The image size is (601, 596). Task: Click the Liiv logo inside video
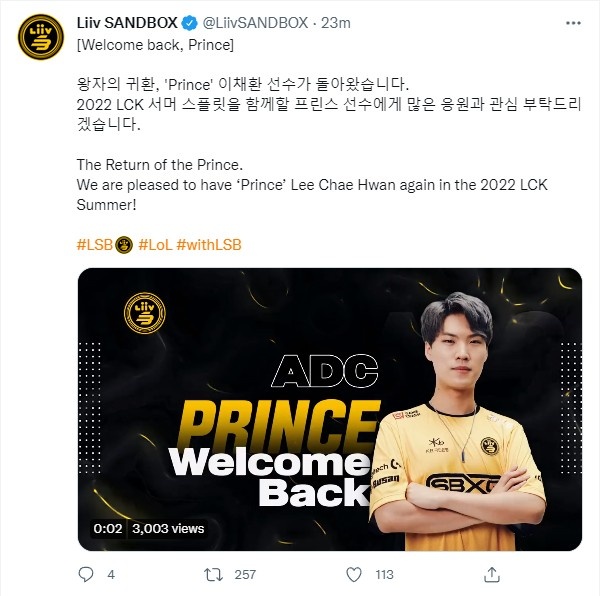tap(145, 313)
